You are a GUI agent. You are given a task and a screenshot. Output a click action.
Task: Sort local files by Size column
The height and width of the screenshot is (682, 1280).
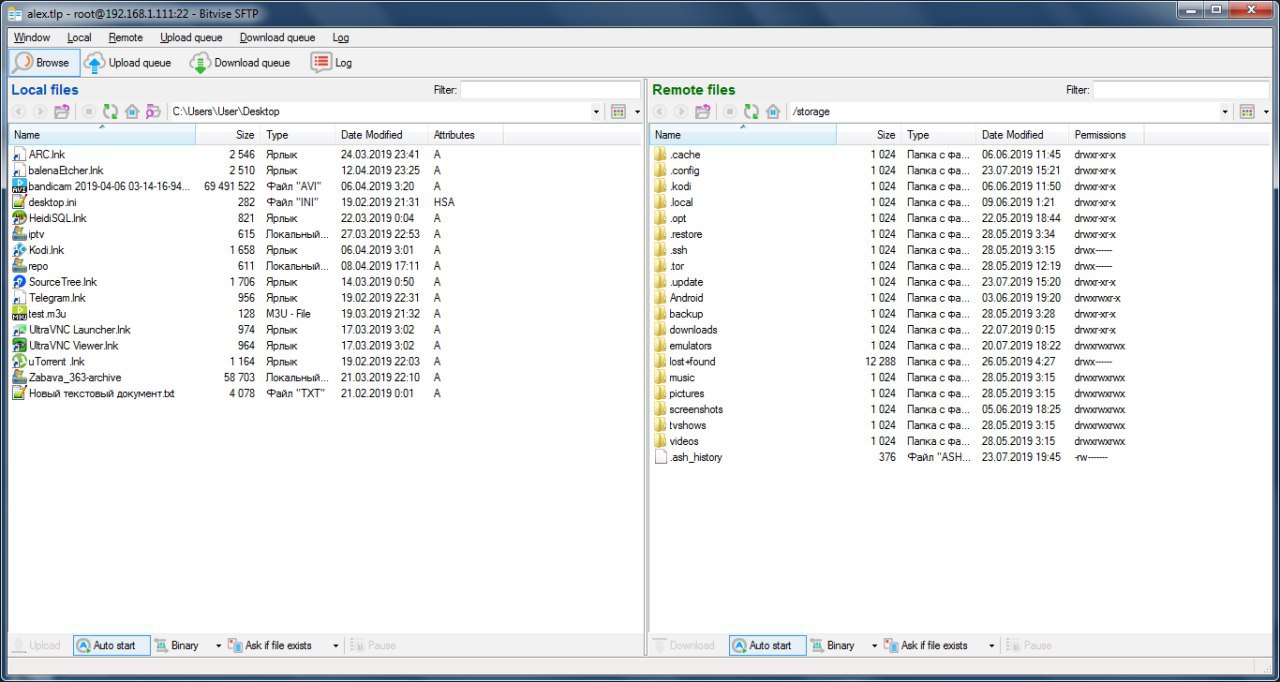coord(228,135)
